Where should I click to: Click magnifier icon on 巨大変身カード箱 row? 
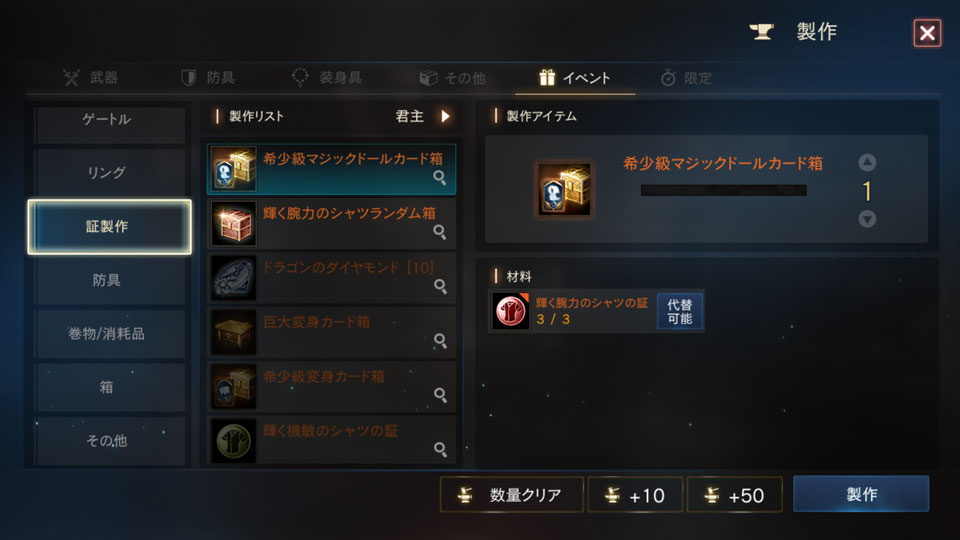tap(440, 341)
